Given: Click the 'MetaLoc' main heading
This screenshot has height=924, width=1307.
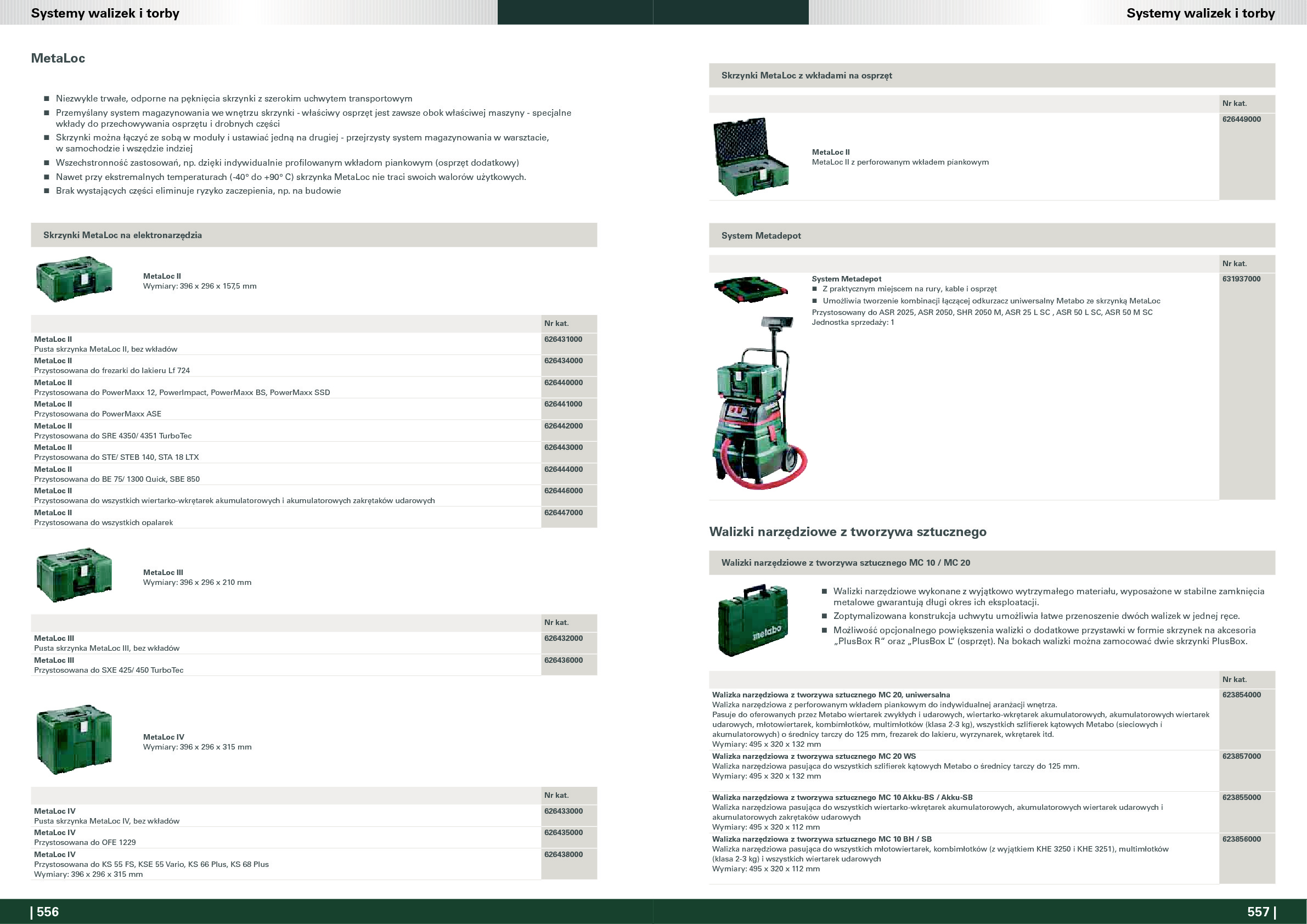Looking at the screenshot, I should point(58,58).
